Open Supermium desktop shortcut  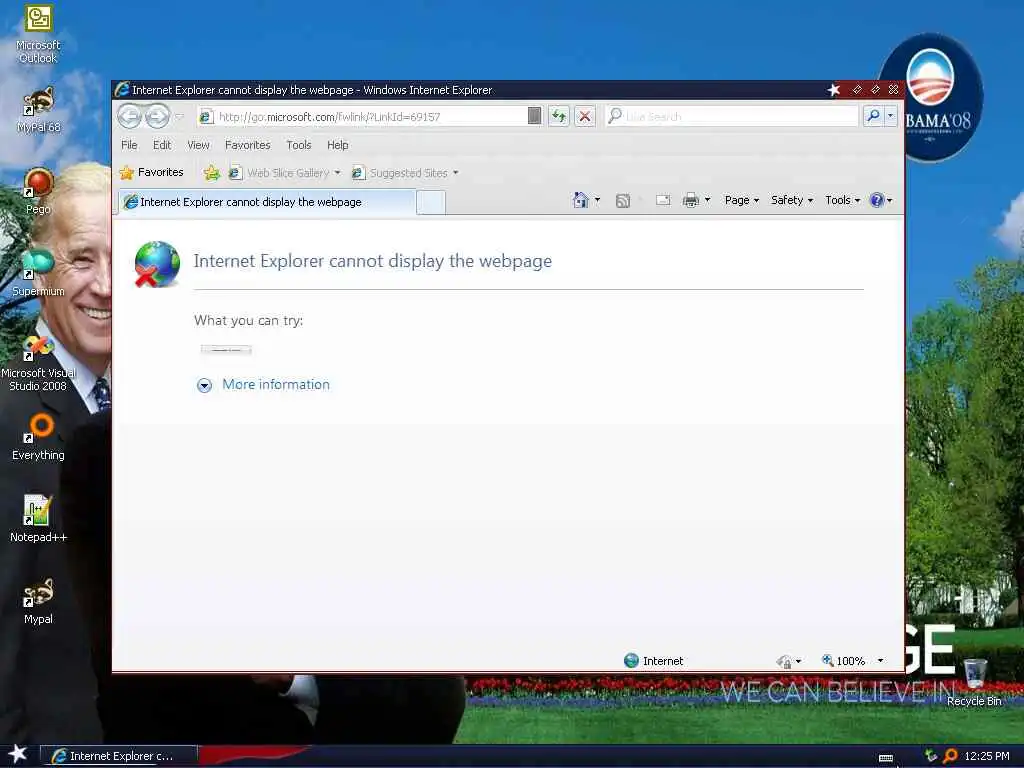(38, 273)
